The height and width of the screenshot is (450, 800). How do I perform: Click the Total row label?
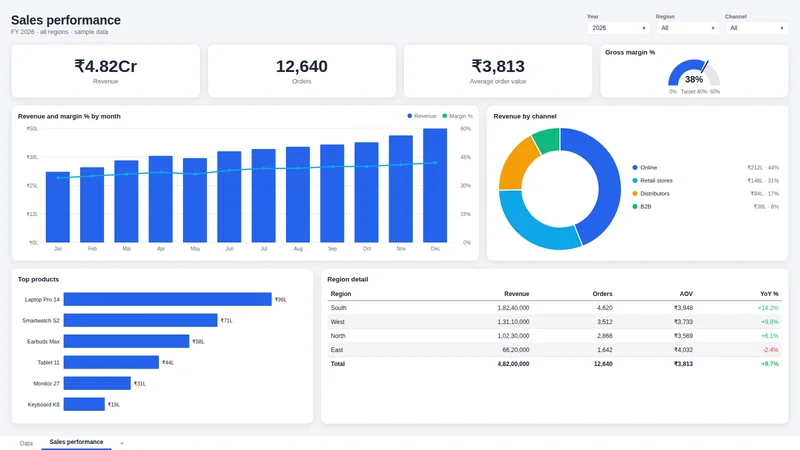click(x=338, y=364)
